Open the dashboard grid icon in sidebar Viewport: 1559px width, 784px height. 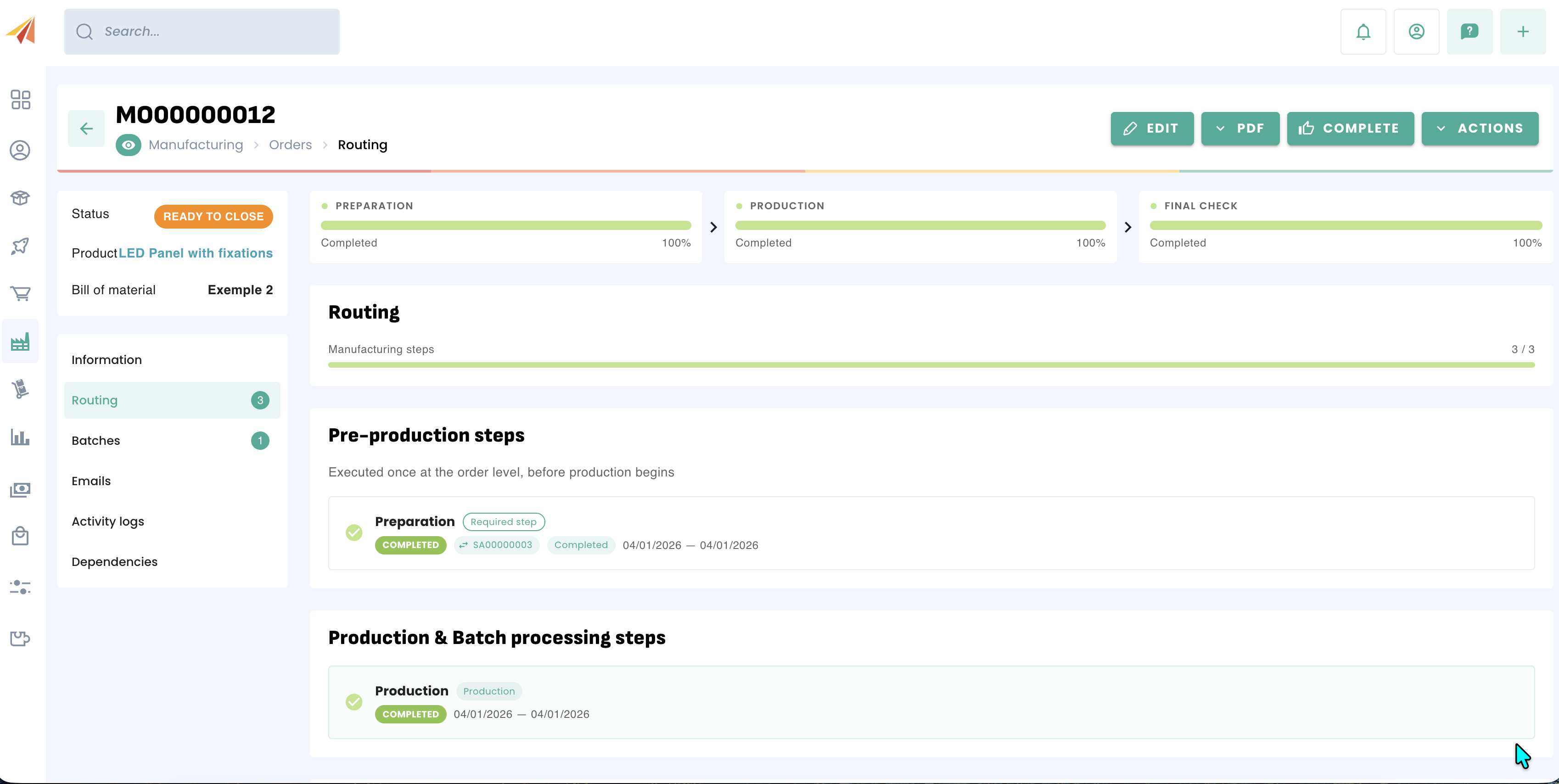[21, 100]
